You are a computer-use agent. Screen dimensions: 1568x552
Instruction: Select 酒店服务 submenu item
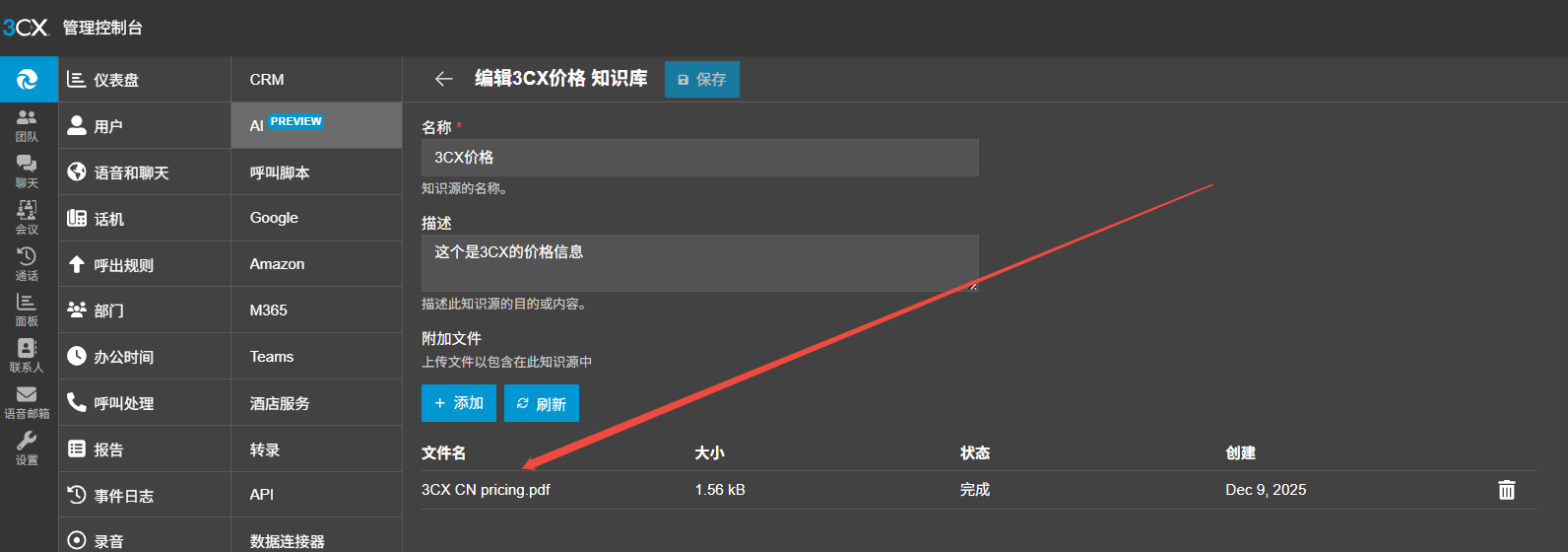tap(316, 403)
